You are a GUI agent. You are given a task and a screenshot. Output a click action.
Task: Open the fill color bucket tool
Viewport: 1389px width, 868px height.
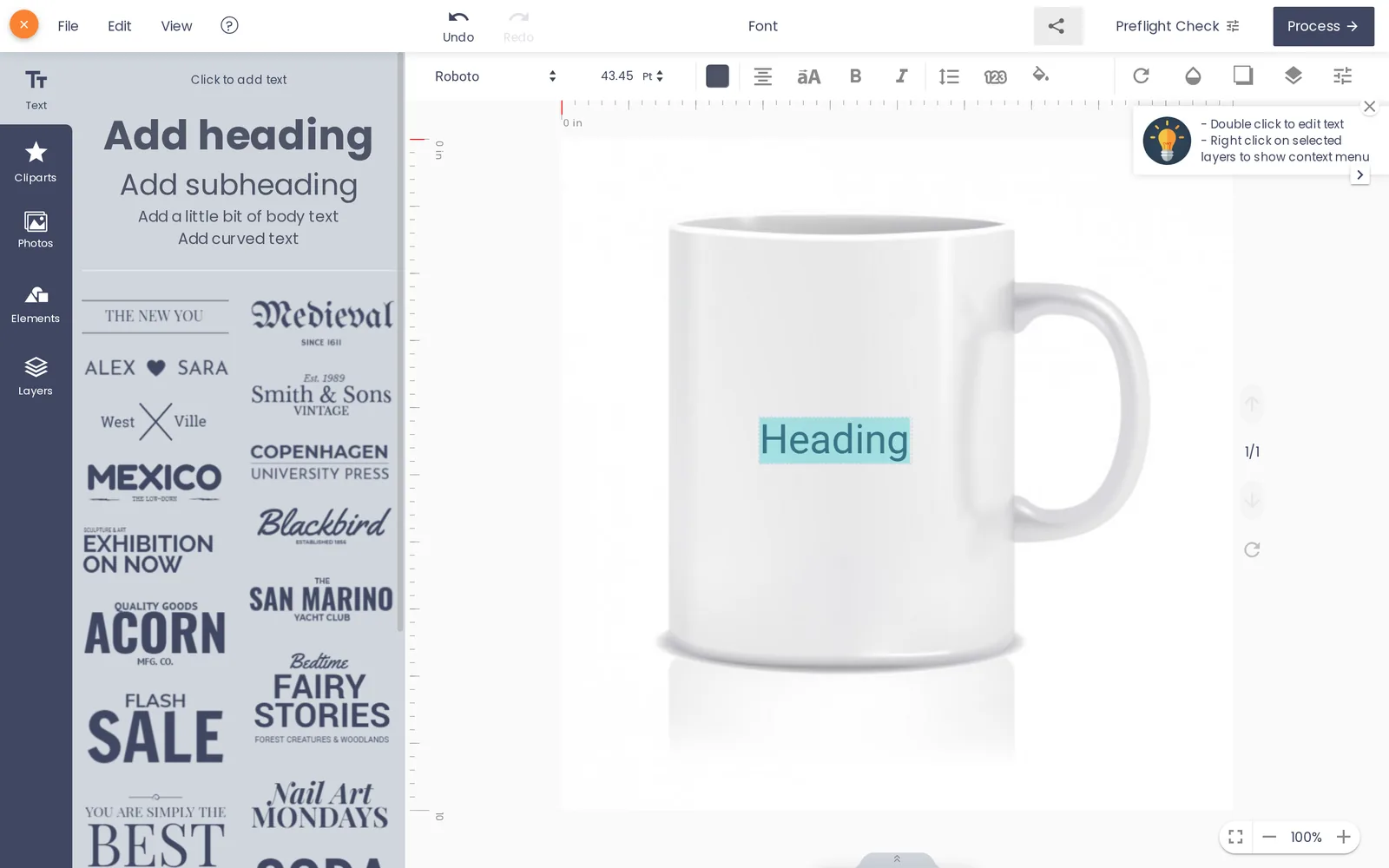(x=1041, y=76)
